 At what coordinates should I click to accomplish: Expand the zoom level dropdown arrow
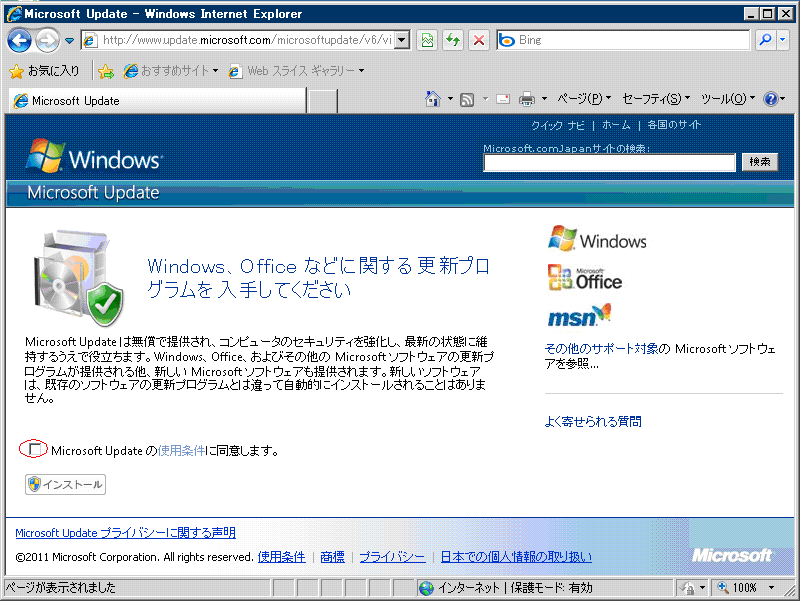click(771, 588)
